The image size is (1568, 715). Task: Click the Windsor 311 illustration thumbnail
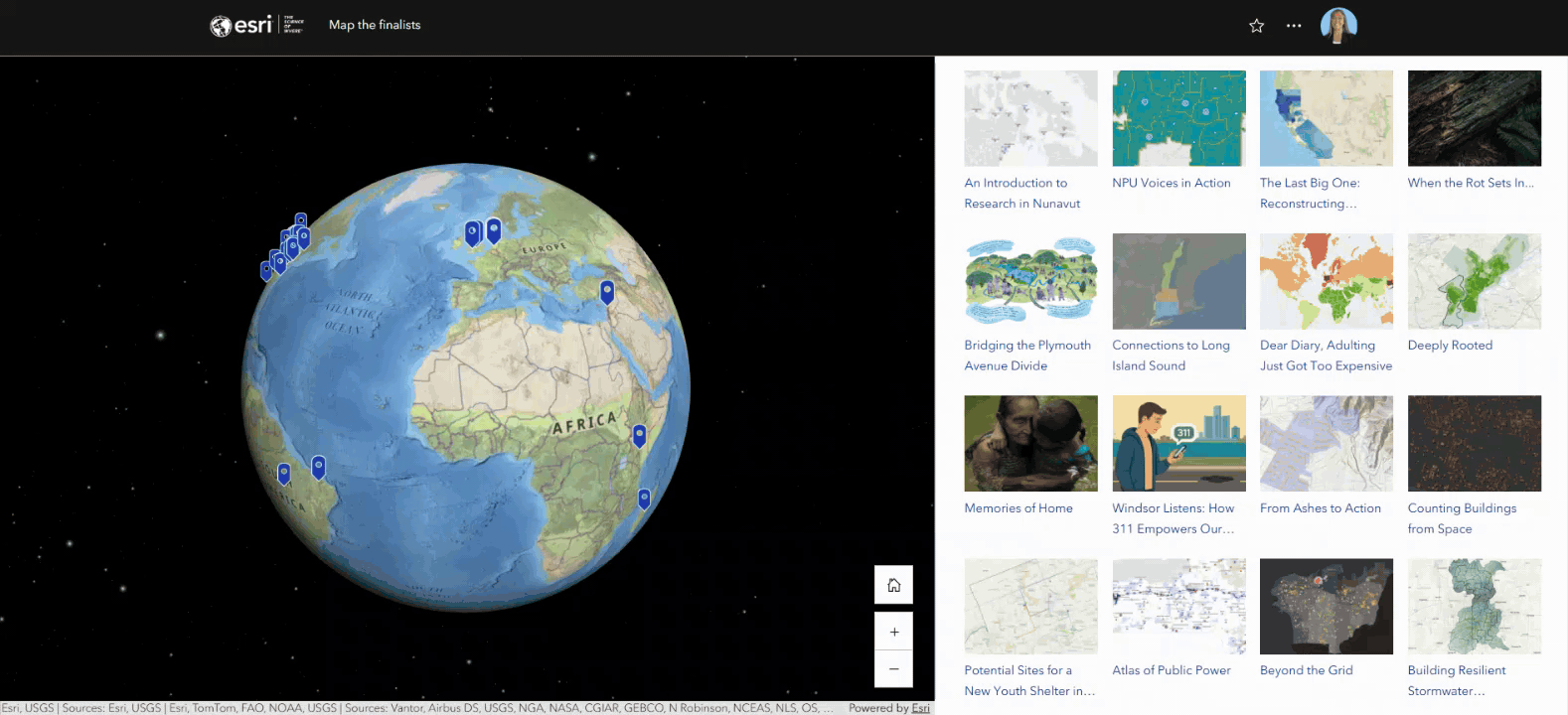[x=1178, y=443]
